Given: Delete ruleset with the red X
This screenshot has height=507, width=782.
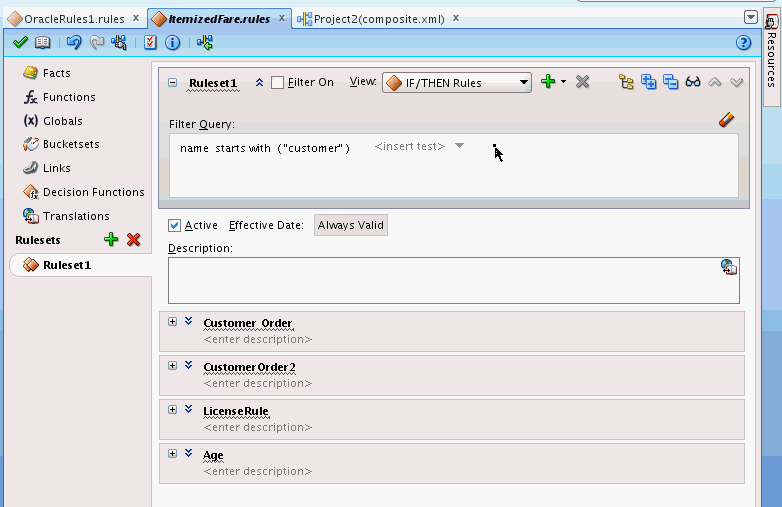Looking at the screenshot, I should click(133, 240).
